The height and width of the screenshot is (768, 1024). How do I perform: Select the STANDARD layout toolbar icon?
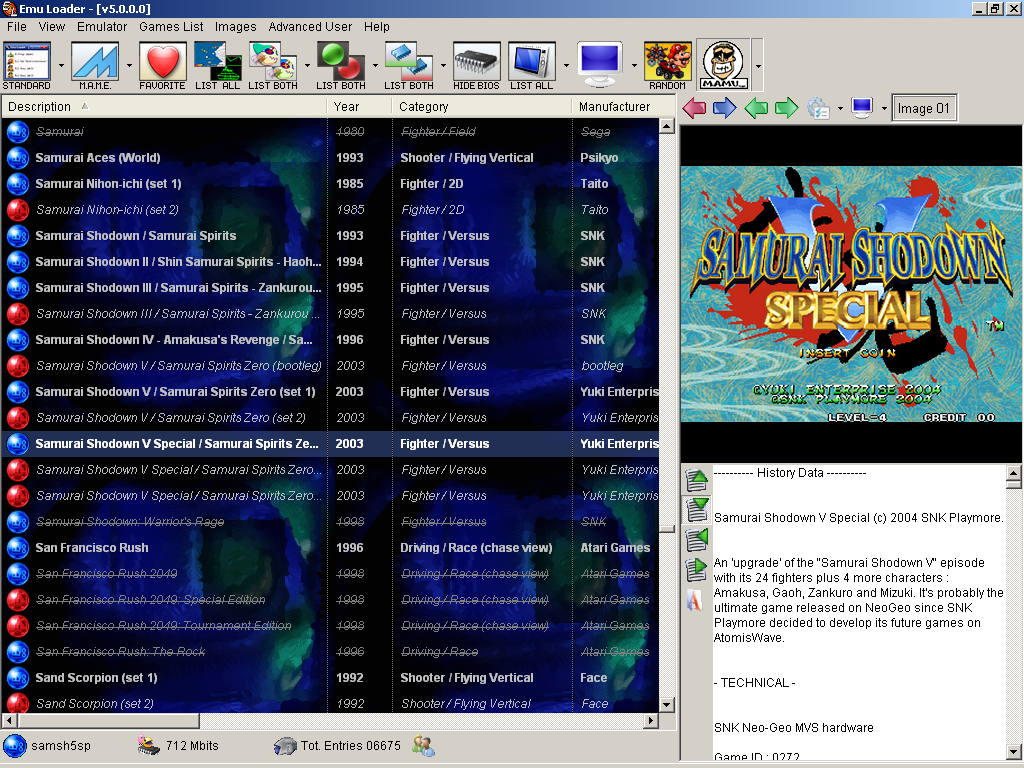[x=27, y=65]
